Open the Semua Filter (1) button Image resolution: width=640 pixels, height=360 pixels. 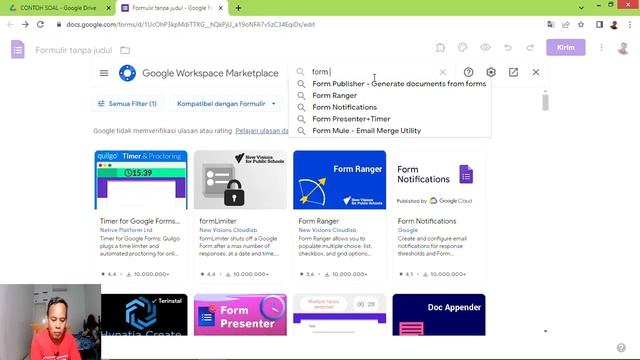[x=127, y=104]
